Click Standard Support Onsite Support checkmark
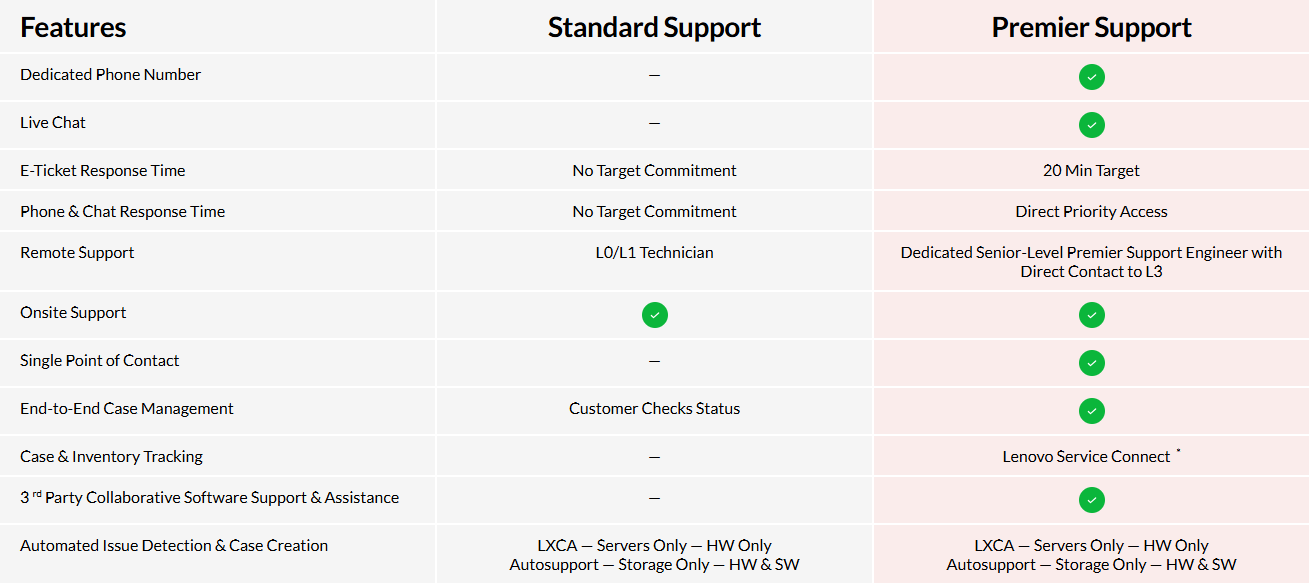The width and height of the screenshot is (1309, 583). coord(654,315)
